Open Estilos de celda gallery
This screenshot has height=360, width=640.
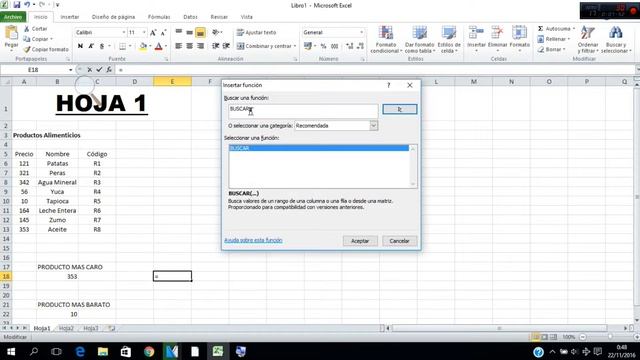click(449, 40)
